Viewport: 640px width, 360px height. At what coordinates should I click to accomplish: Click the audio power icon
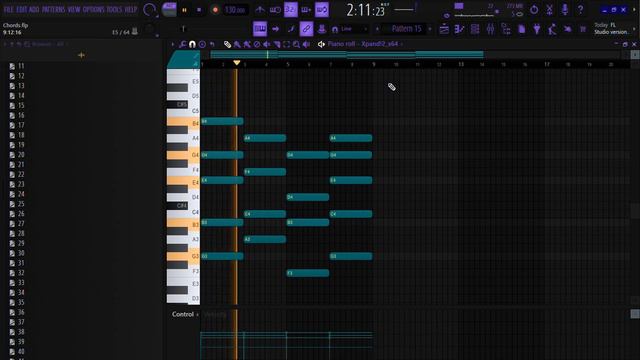click(x=534, y=10)
